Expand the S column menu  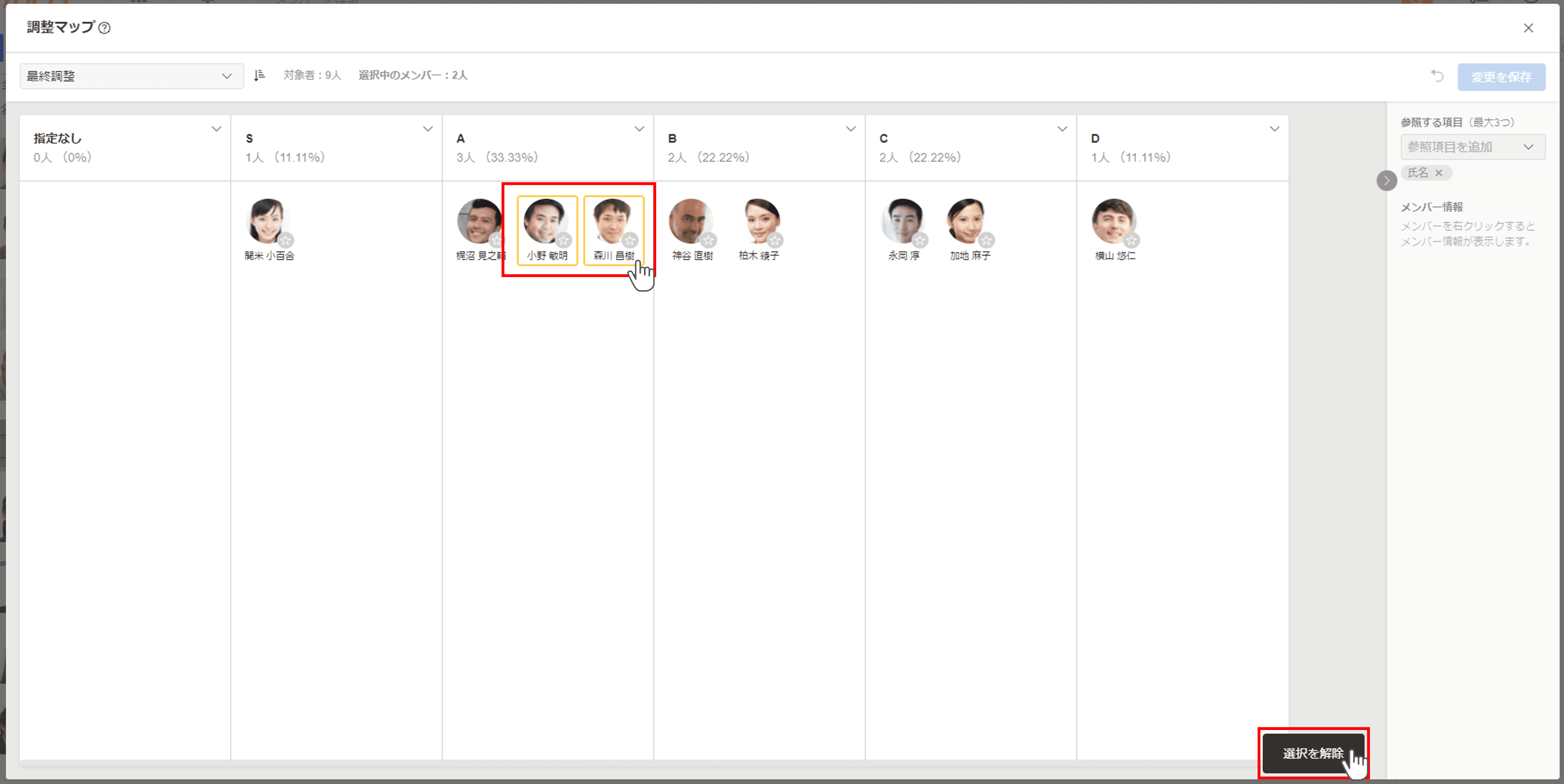[x=427, y=129]
